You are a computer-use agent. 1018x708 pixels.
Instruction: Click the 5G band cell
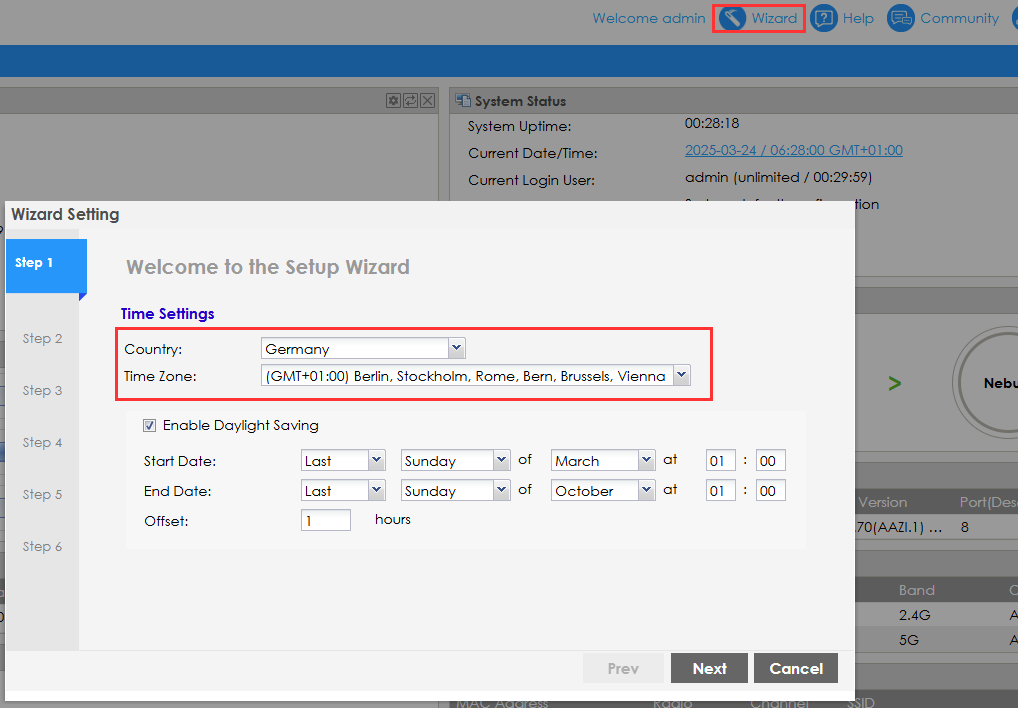click(x=909, y=640)
